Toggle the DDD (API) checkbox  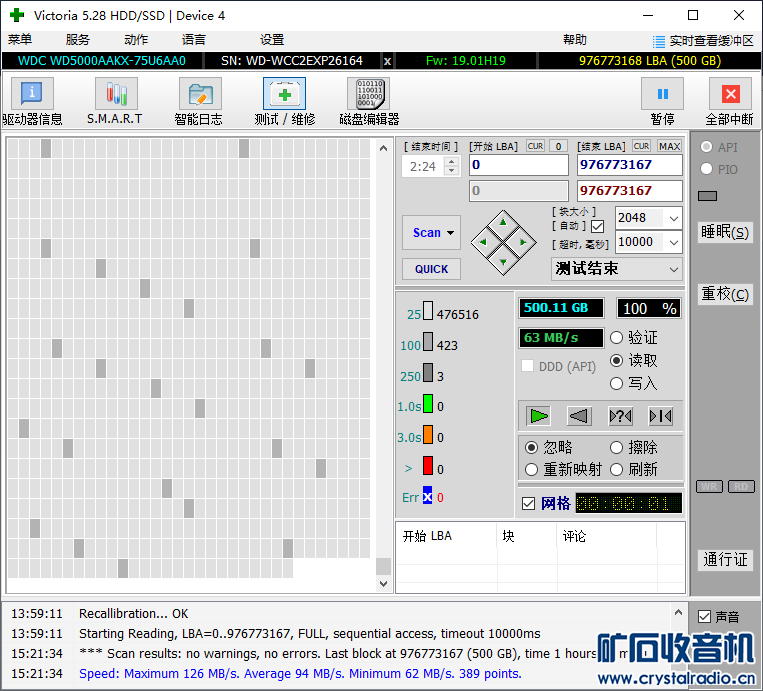click(527, 366)
